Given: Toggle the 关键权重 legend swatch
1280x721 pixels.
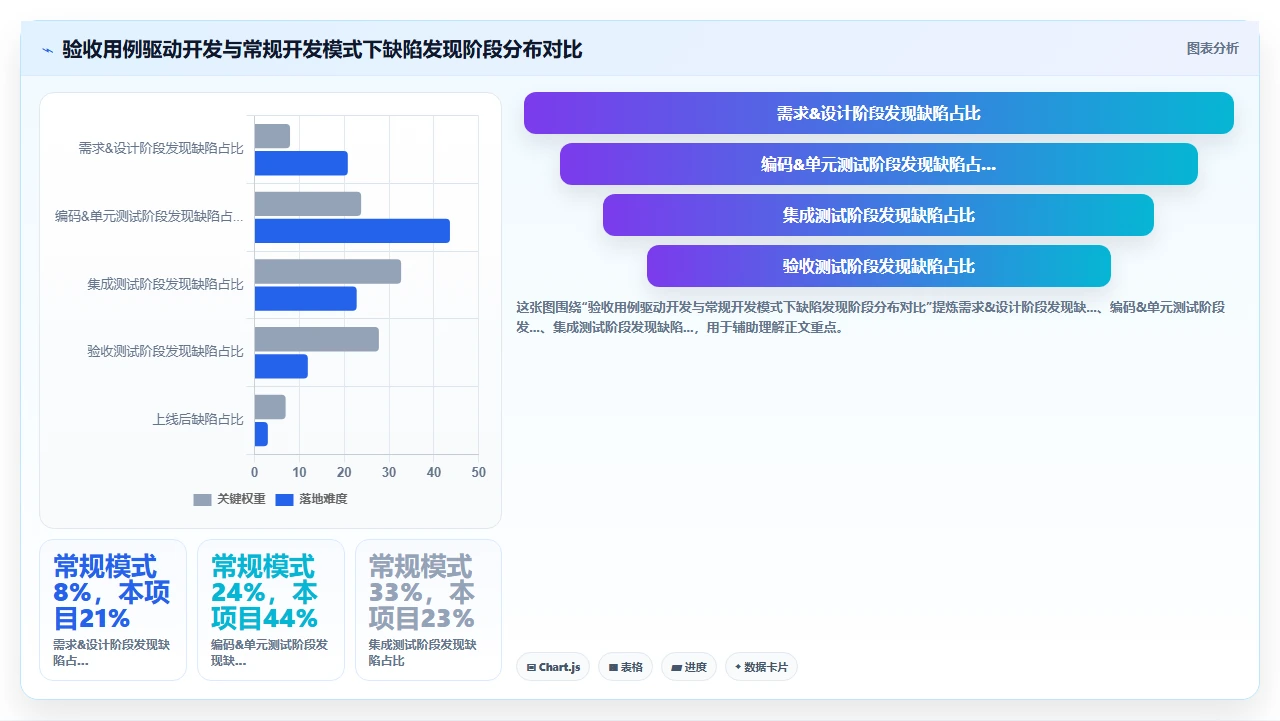Looking at the screenshot, I should click(202, 499).
